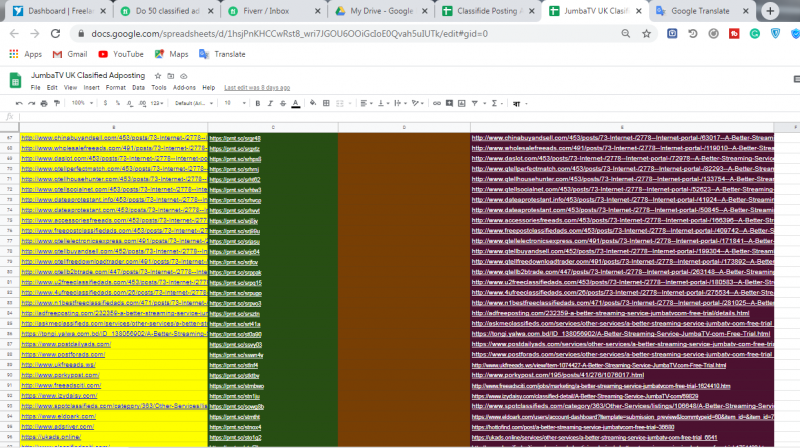Image resolution: width=800 pixels, height=448 pixels.
Task: Open the functions sigma dropdown
Action: point(497,104)
